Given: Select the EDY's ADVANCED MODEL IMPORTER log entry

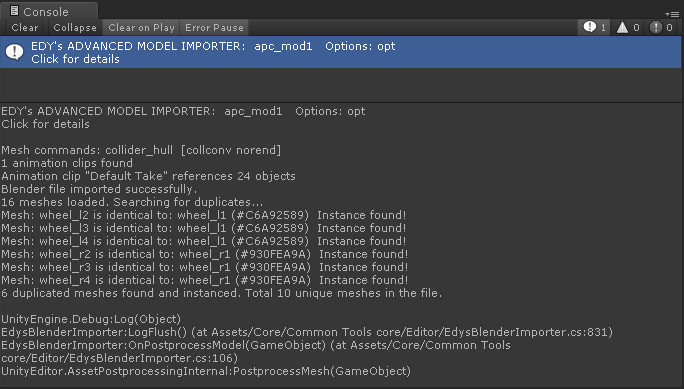Looking at the screenshot, I should coord(340,52).
